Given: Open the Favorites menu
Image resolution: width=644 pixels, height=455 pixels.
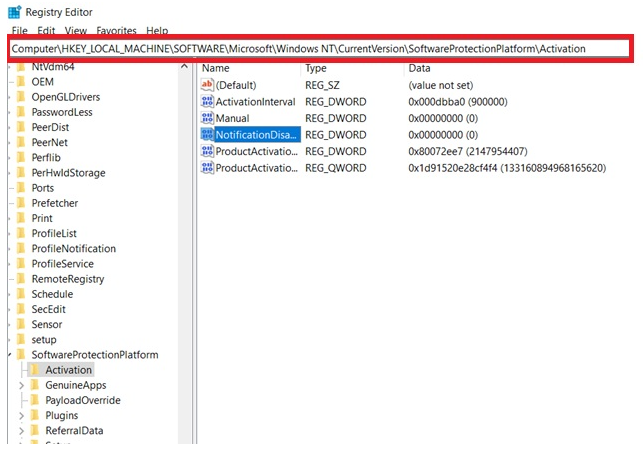Looking at the screenshot, I should coord(116,31).
